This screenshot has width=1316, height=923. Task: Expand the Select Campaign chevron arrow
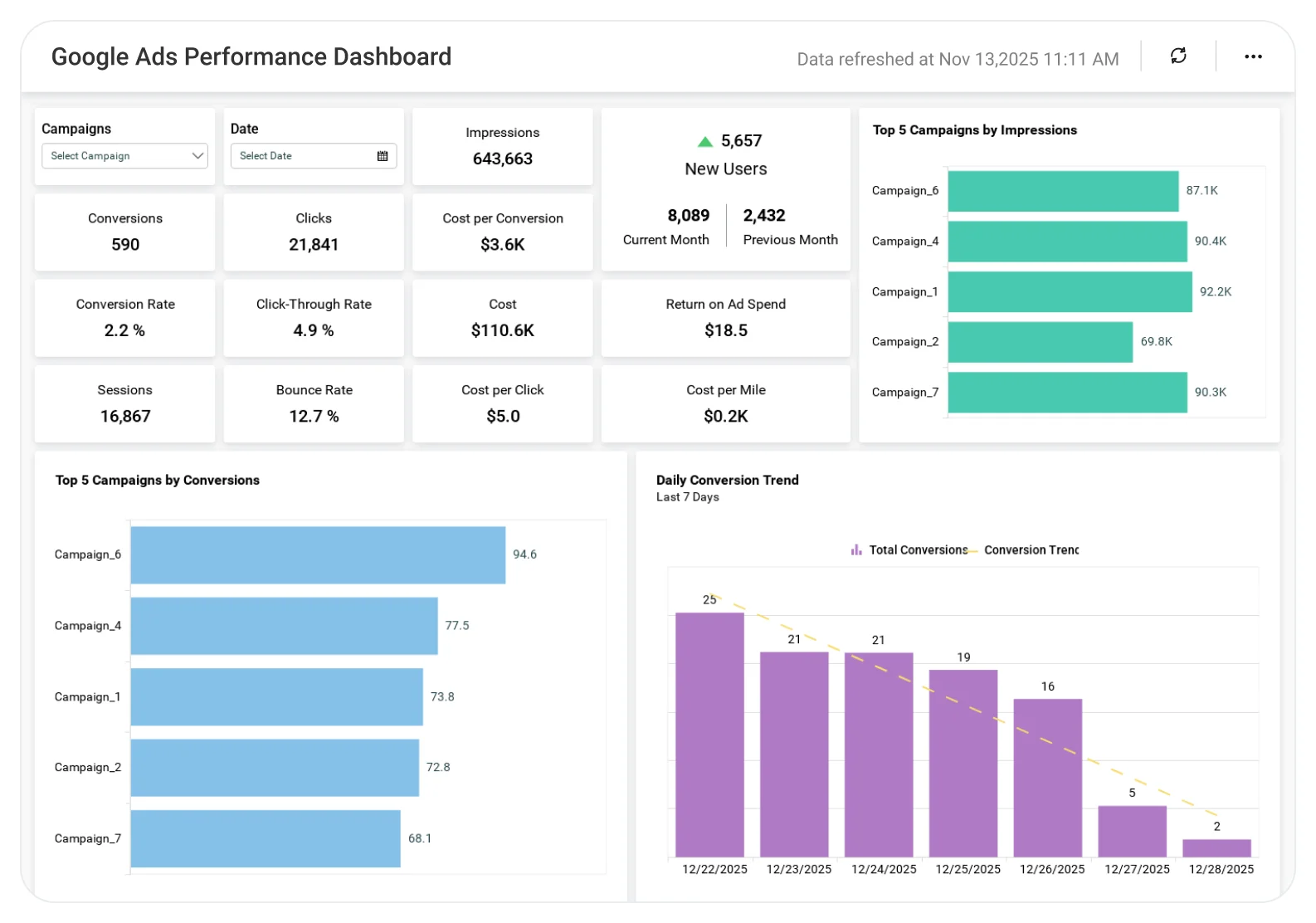pos(197,156)
